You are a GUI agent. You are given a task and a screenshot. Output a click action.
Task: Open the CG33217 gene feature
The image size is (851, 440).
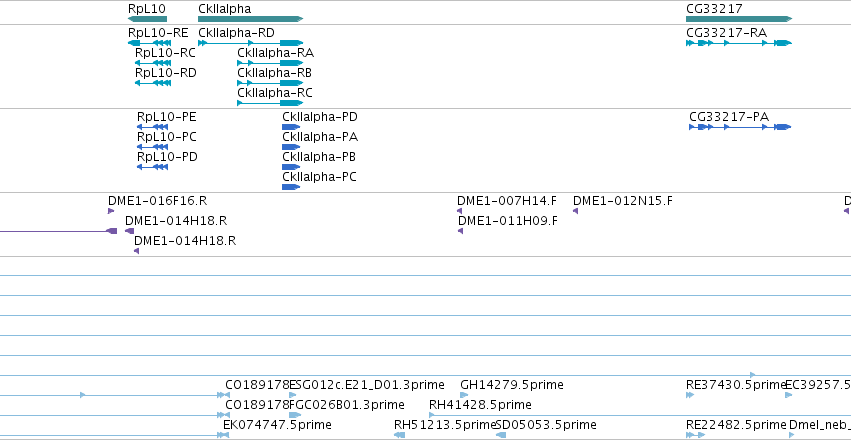(x=739, y=19)
